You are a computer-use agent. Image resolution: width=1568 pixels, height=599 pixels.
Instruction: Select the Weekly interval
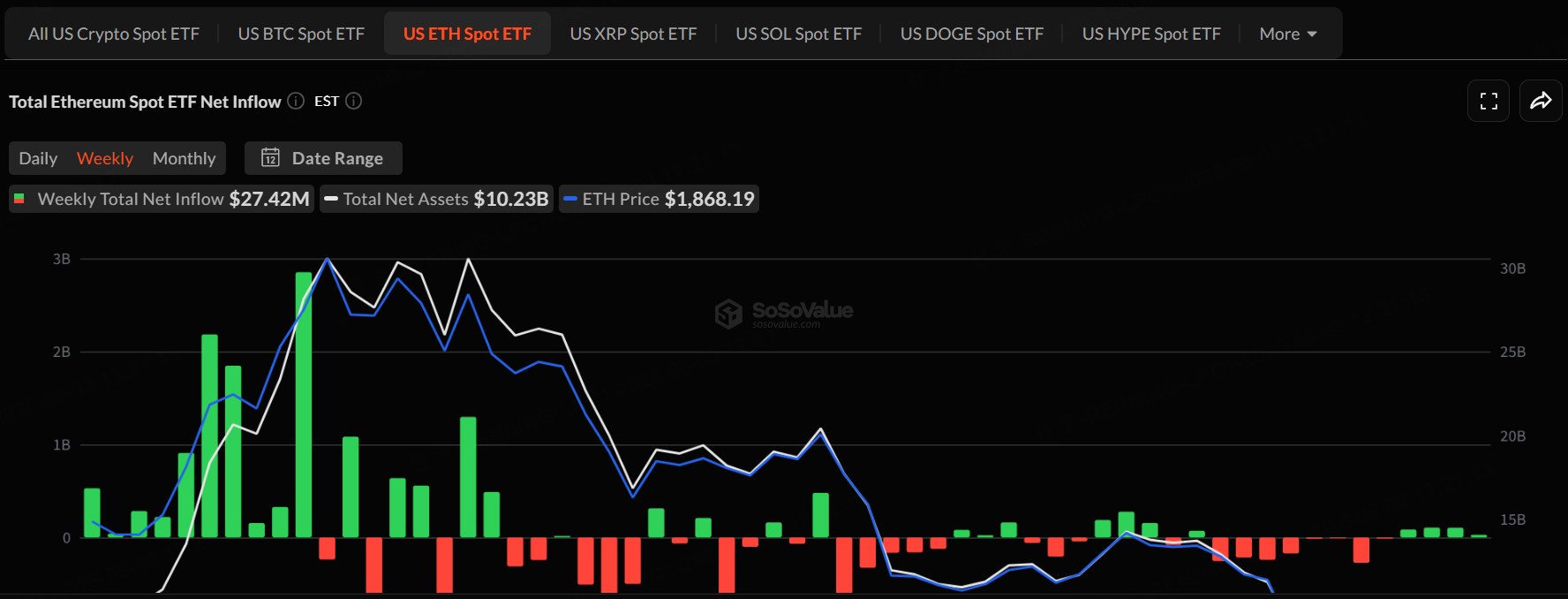(105, 158)
